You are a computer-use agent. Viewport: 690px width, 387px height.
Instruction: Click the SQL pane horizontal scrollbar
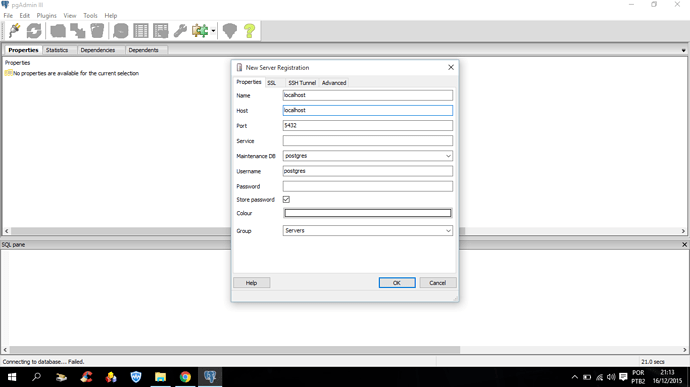pos(235,350)
